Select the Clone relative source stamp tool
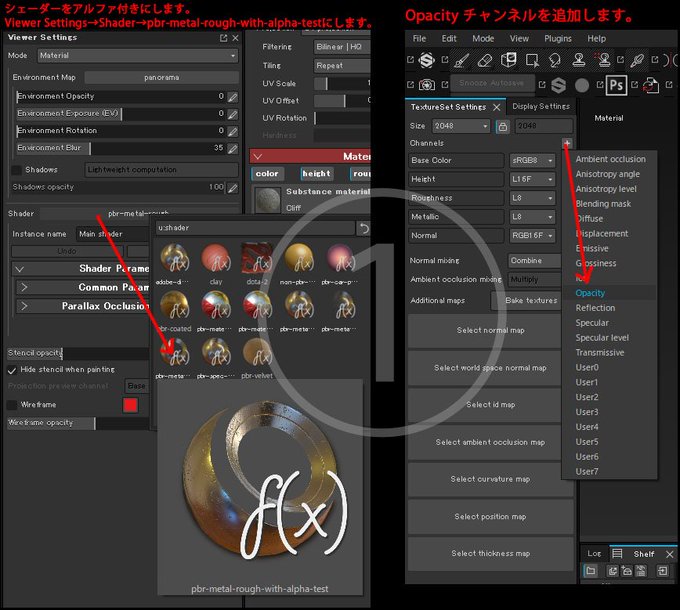680x610 pixels. 603,60
